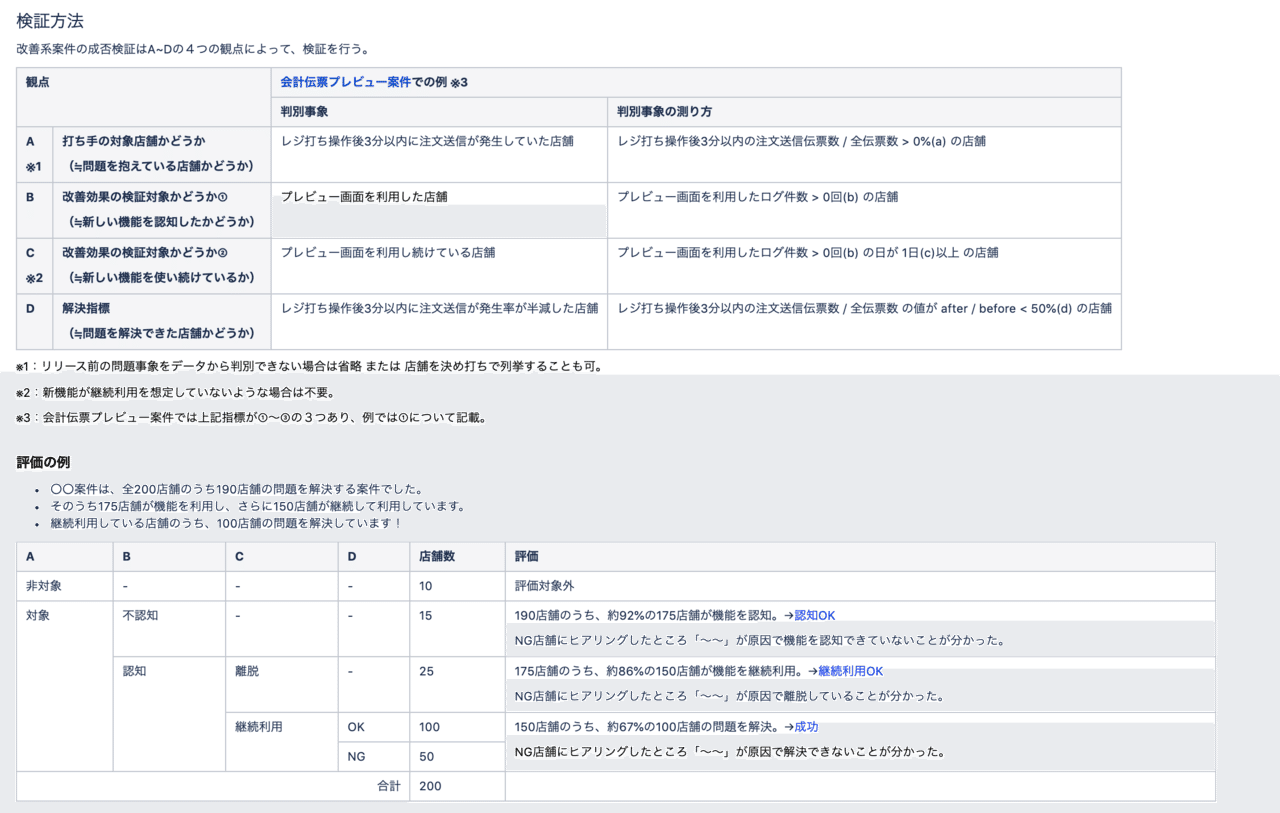Screen dimensions: 1280x813
Task: Click the 検証方法 heading
Action: pyautogui.click(x=50, y=20)
